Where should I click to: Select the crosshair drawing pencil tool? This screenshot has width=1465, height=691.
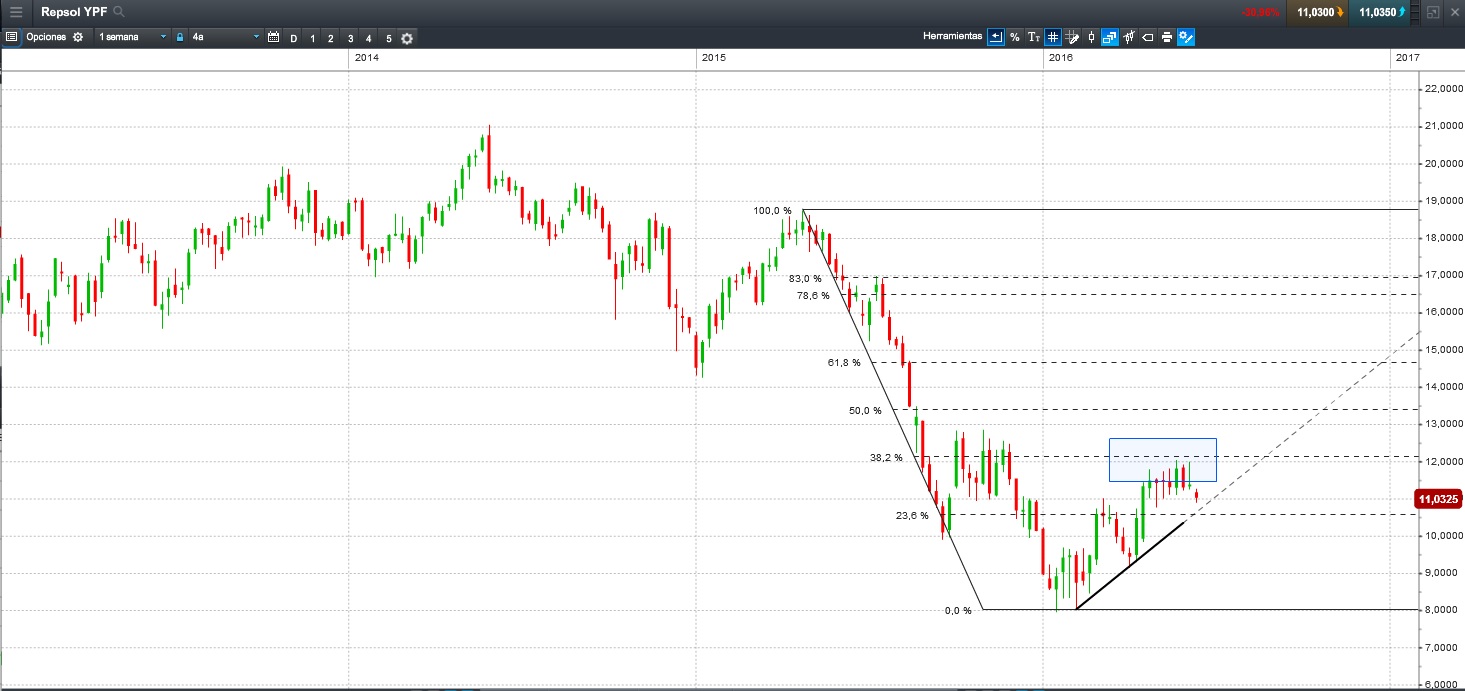click(1072, 37)
